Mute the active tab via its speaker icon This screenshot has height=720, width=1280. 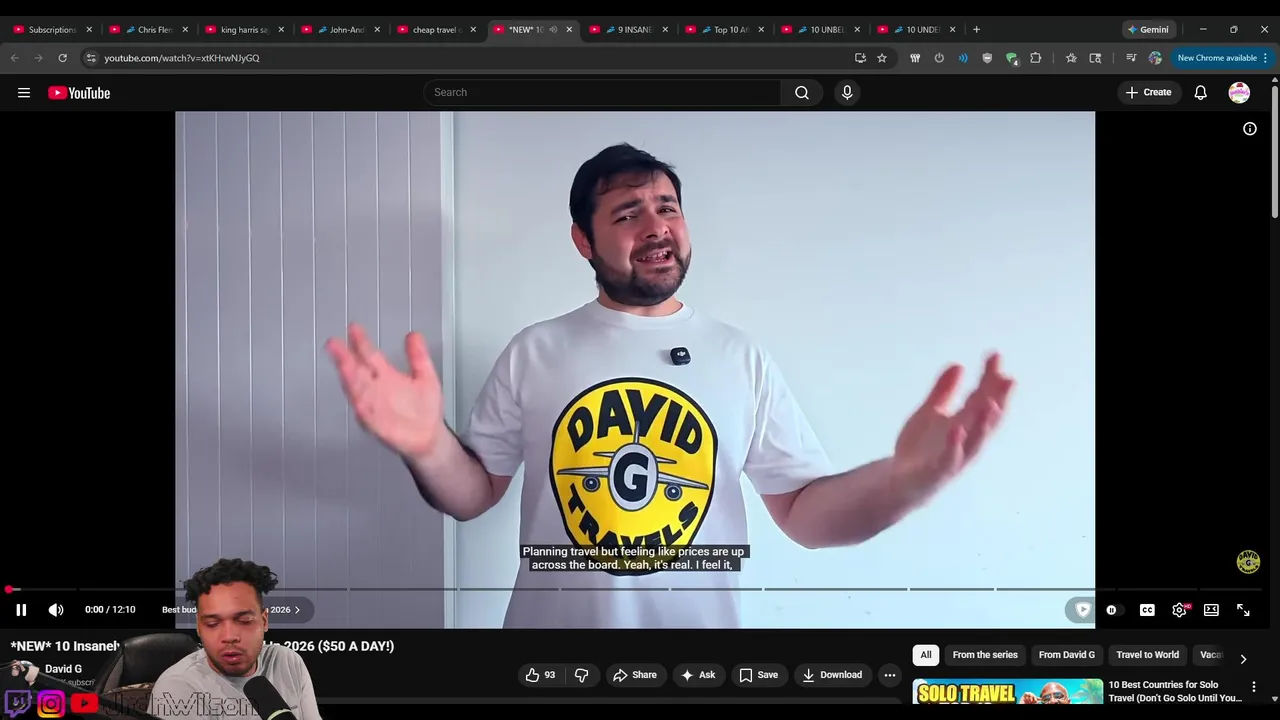(553, 29)
